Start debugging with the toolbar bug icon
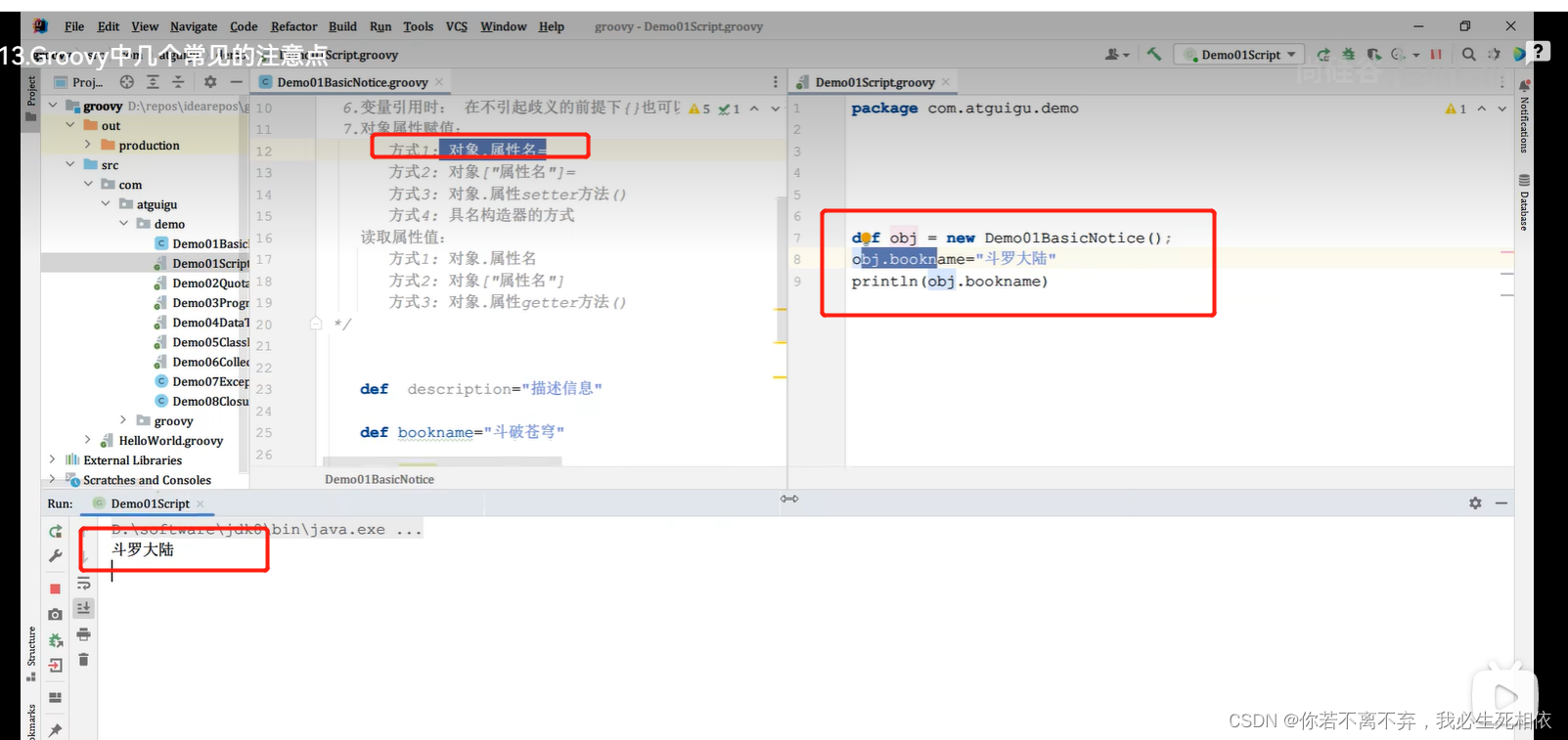Screen dimensions: 1568x740 (1349, 55)
